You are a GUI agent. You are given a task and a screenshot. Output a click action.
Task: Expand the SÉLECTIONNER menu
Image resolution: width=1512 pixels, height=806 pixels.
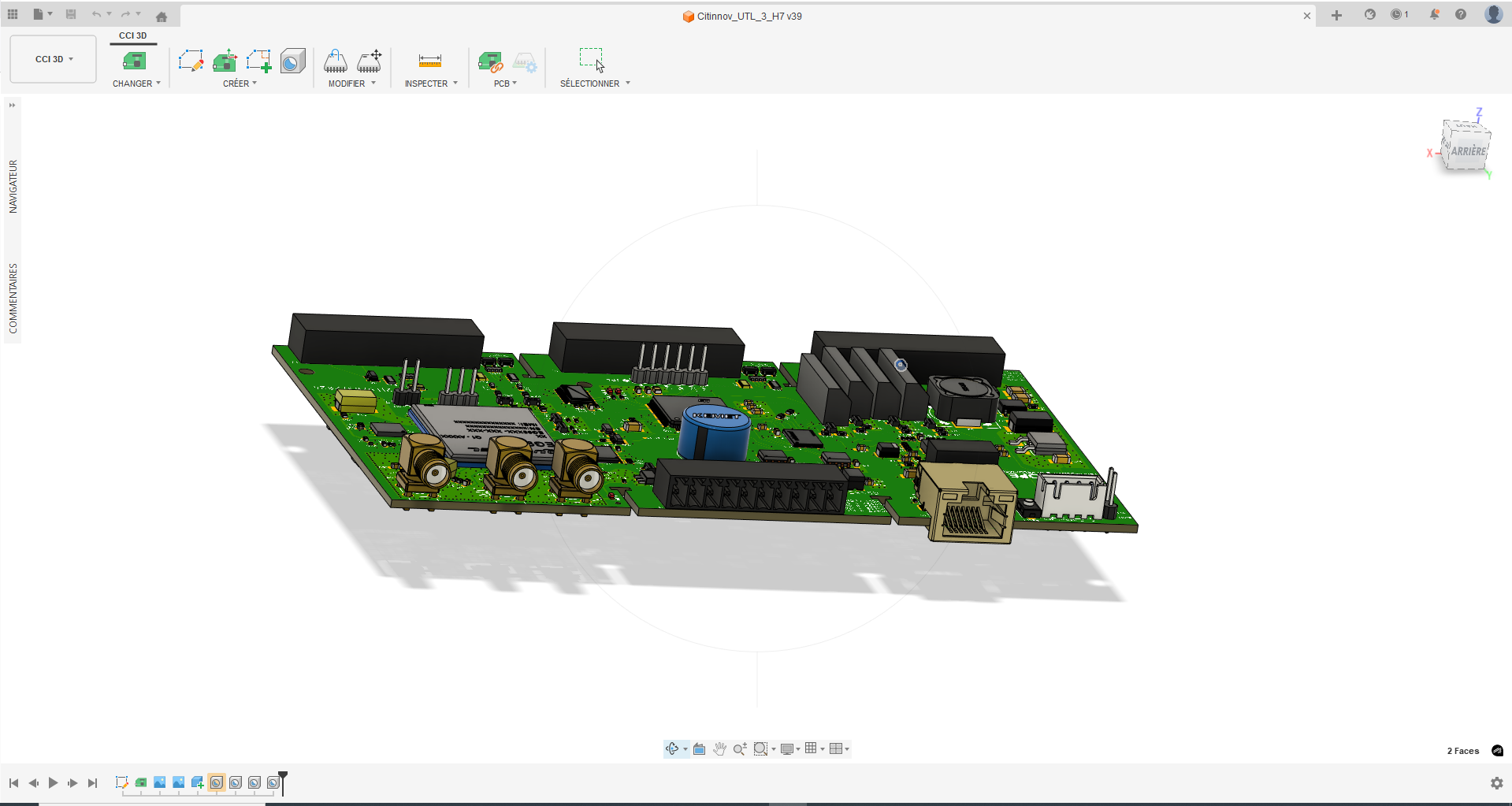coord(595,84)
